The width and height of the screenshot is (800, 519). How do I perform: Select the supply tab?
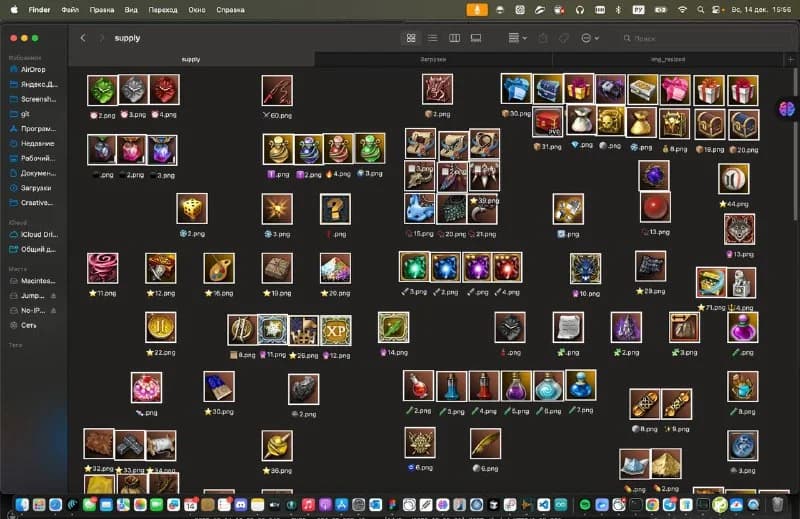pyautogui.click(x=191, y=59)
